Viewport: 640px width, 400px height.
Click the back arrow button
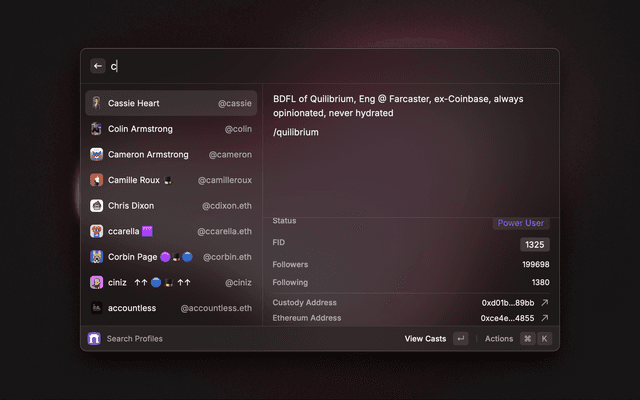[98, 66]
